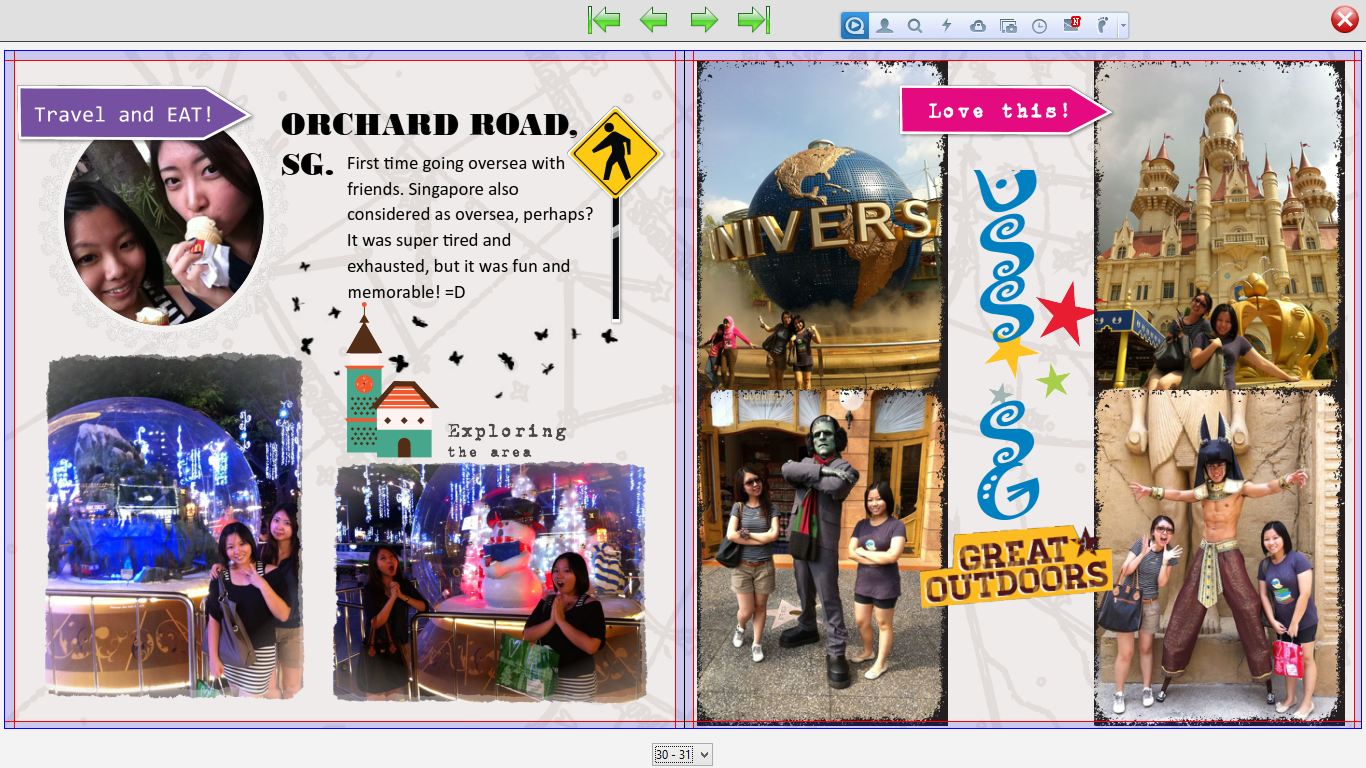The image size is (1366, 768).
Task: Go to the previous page spread
Action: [654, 19]
